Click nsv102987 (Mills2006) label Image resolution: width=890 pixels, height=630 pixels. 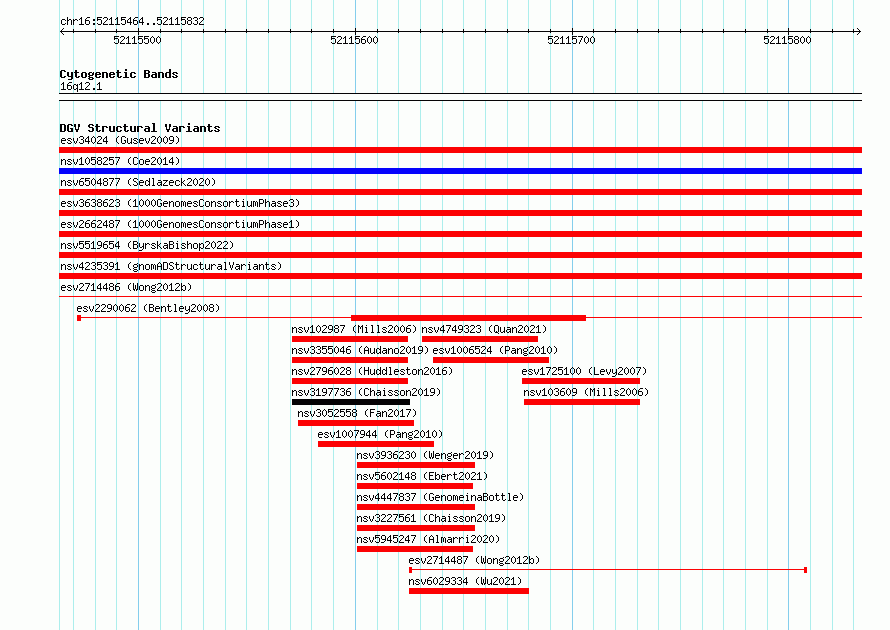point(354,329)
